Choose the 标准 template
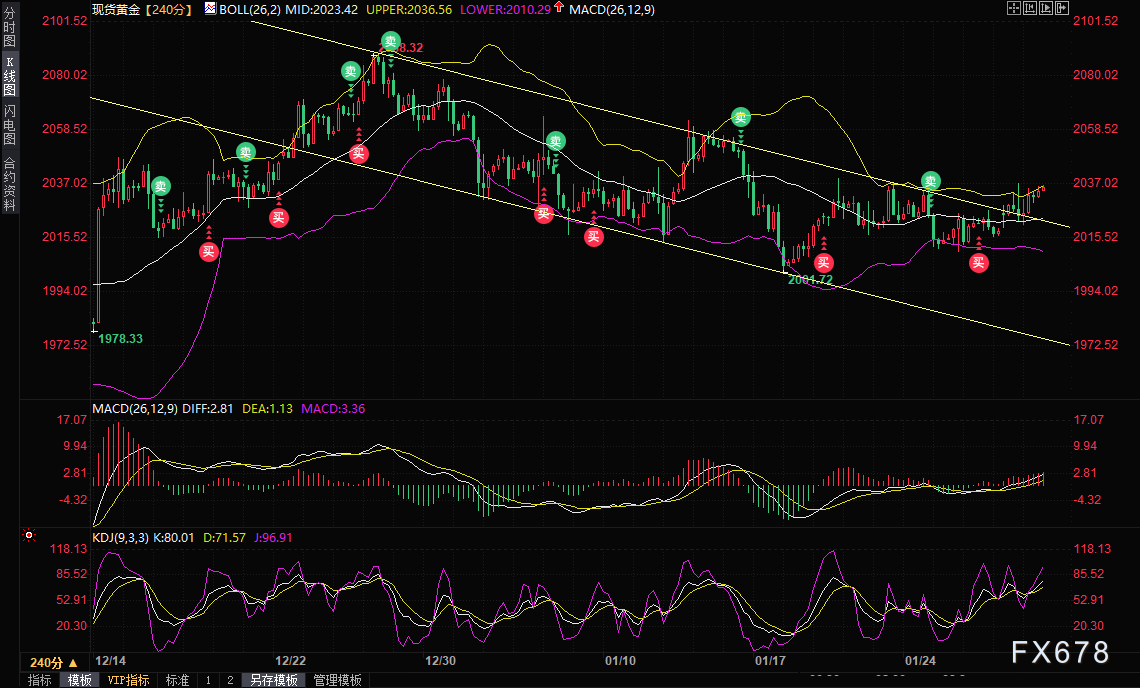Viewport: 1140px width, 688px height. click(177, 680)
